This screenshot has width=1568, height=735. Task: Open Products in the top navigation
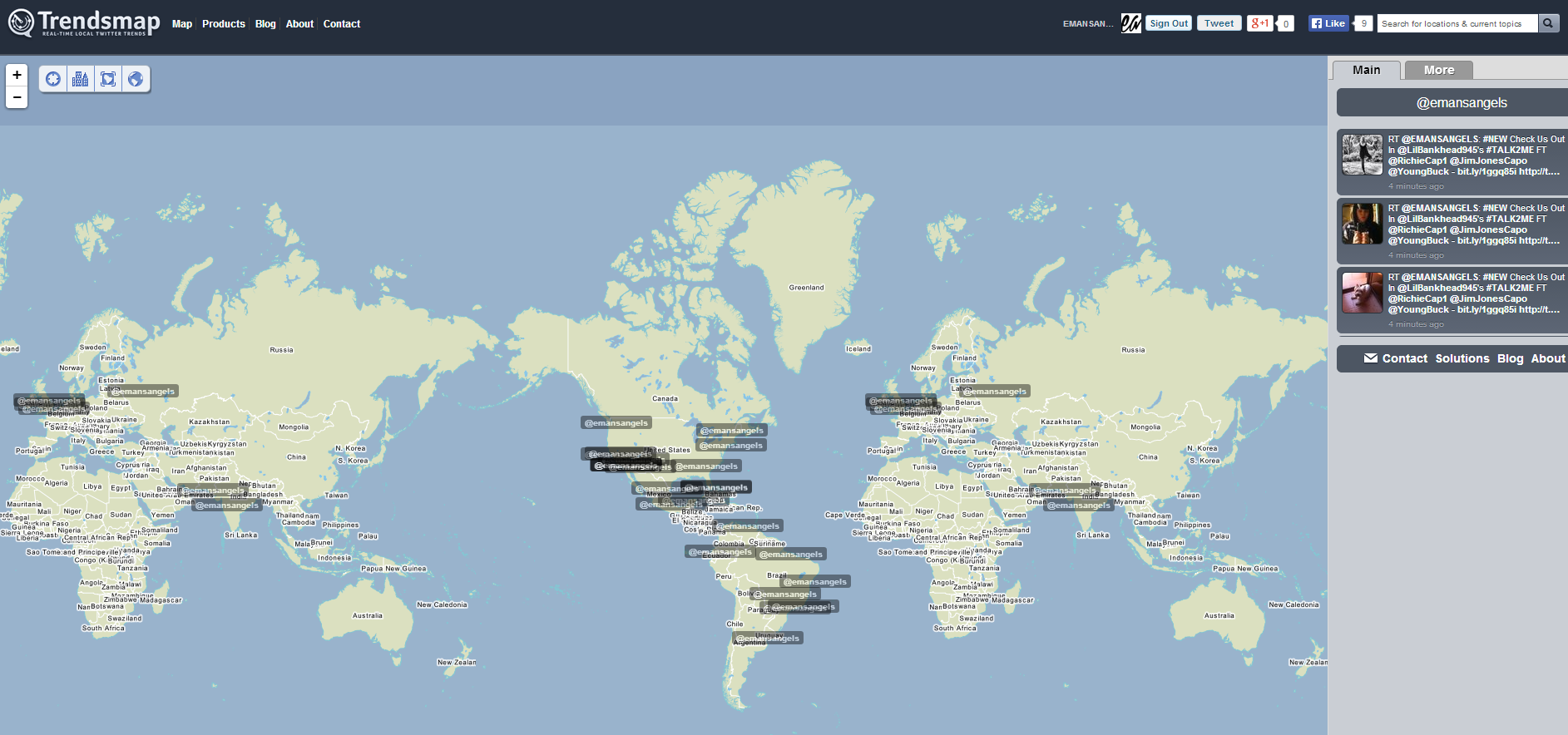(224, 24)
